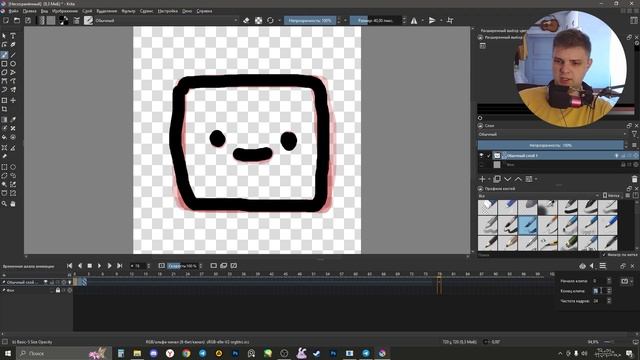Toggle eraser mode in the top toolbar
Viewport: 640px width, 360px height.
coord(246,20)
